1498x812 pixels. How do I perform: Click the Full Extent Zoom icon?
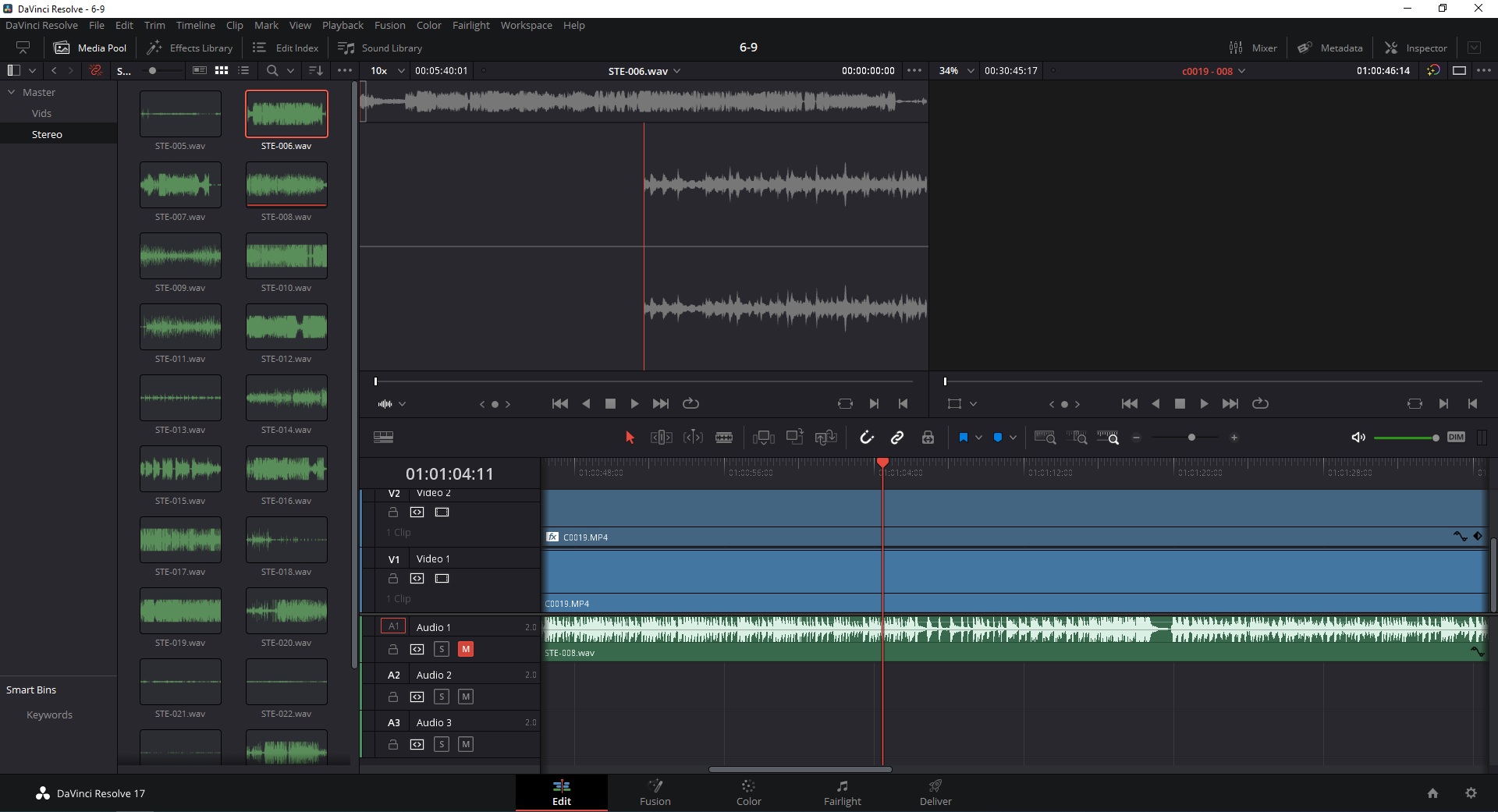[1045, 438]
